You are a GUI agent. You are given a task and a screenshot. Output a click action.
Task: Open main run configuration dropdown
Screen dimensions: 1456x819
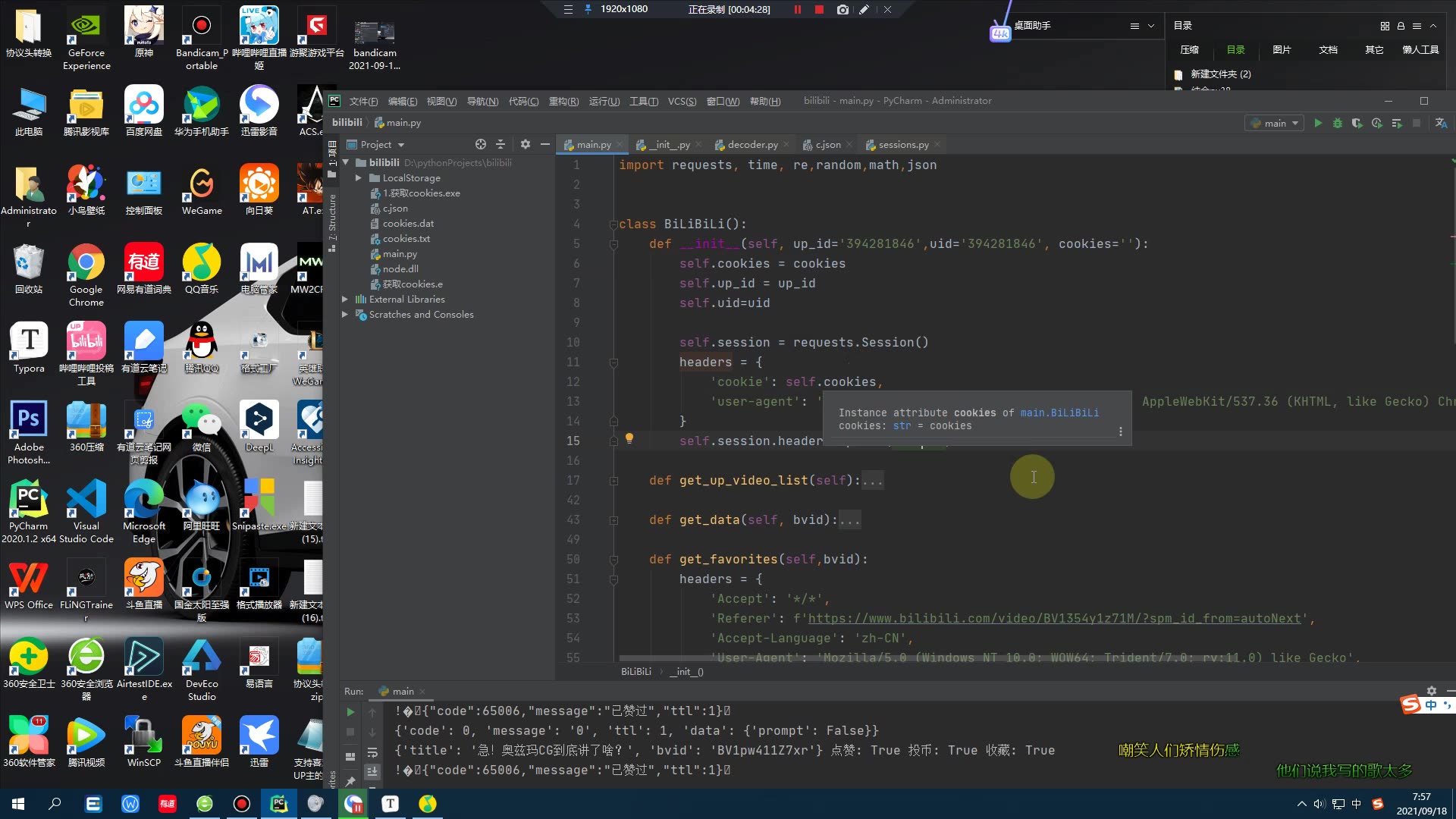pos(1275,123)
